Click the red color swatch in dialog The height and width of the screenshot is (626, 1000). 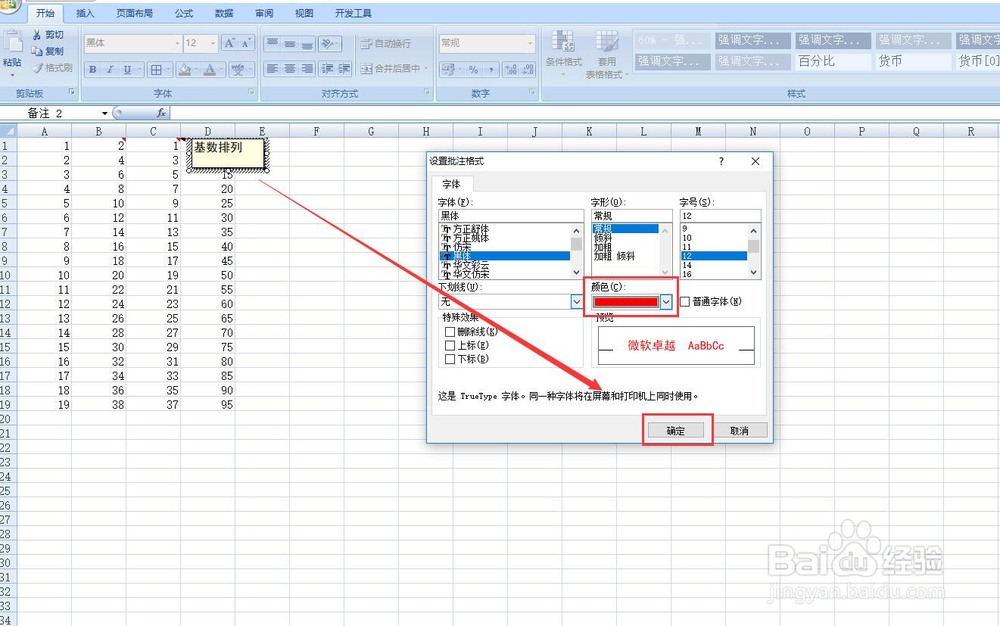626,302
